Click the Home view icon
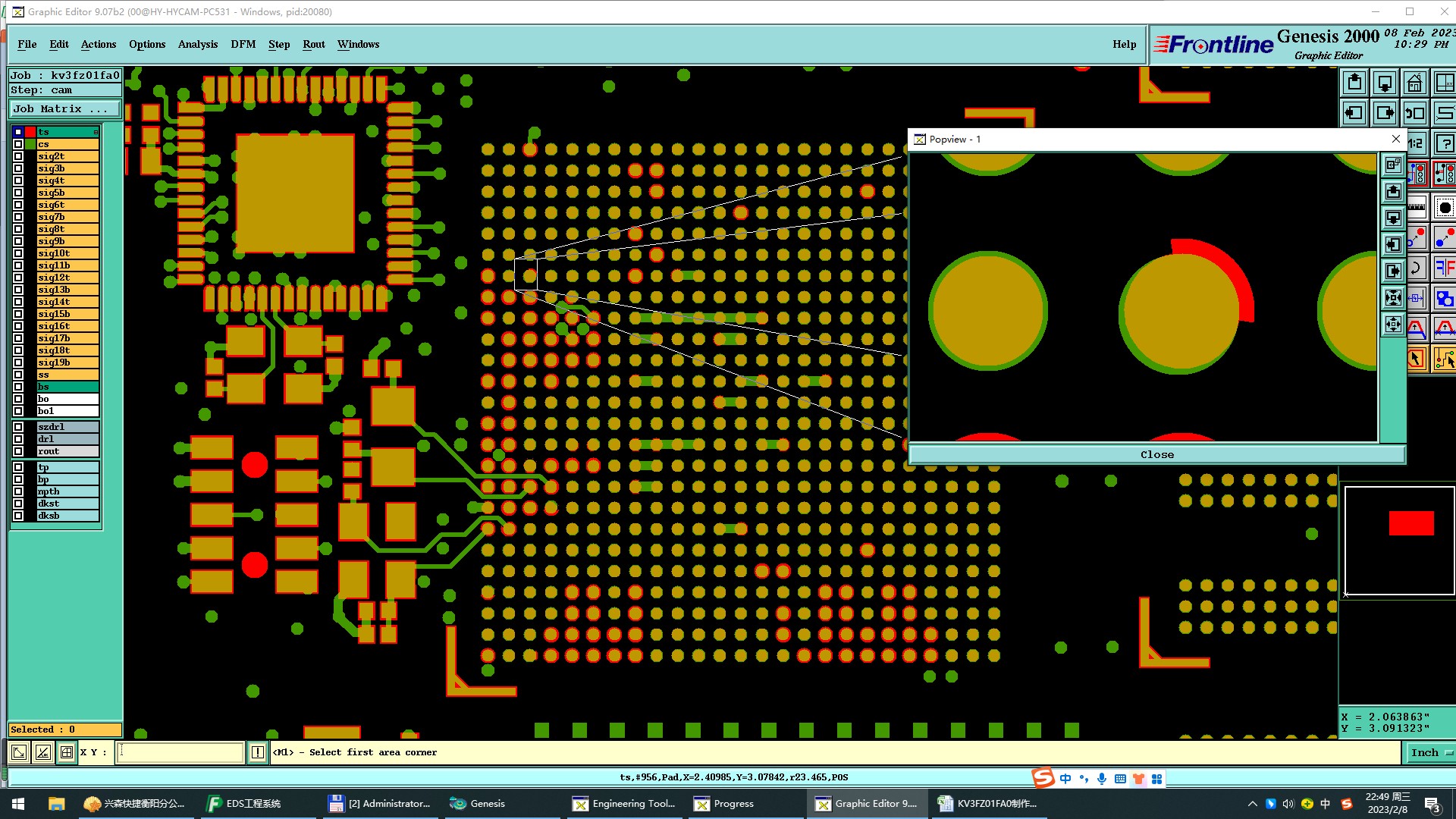 point(1414,83)
